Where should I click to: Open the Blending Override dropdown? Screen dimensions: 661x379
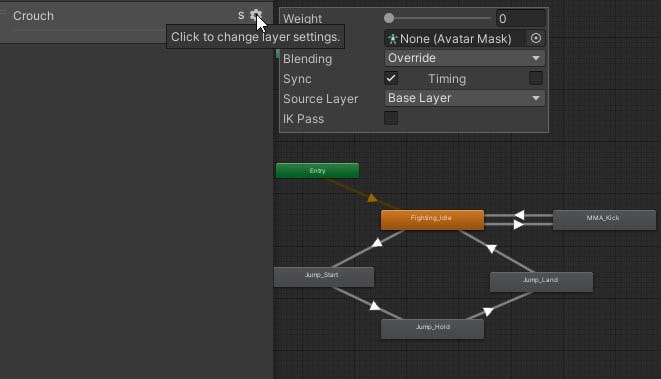click(x=465, y=58)
